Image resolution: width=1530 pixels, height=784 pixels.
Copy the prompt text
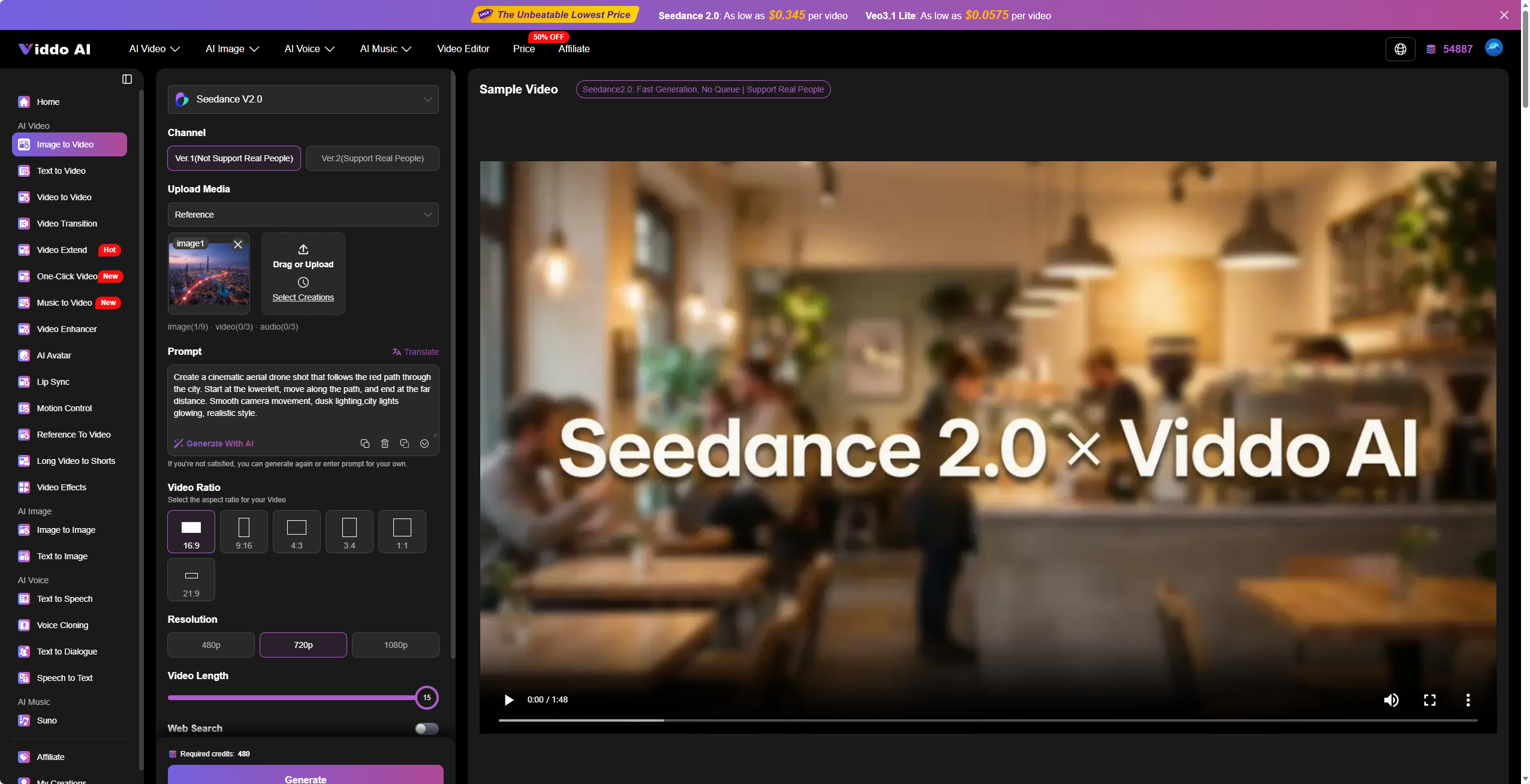[365, 444]
